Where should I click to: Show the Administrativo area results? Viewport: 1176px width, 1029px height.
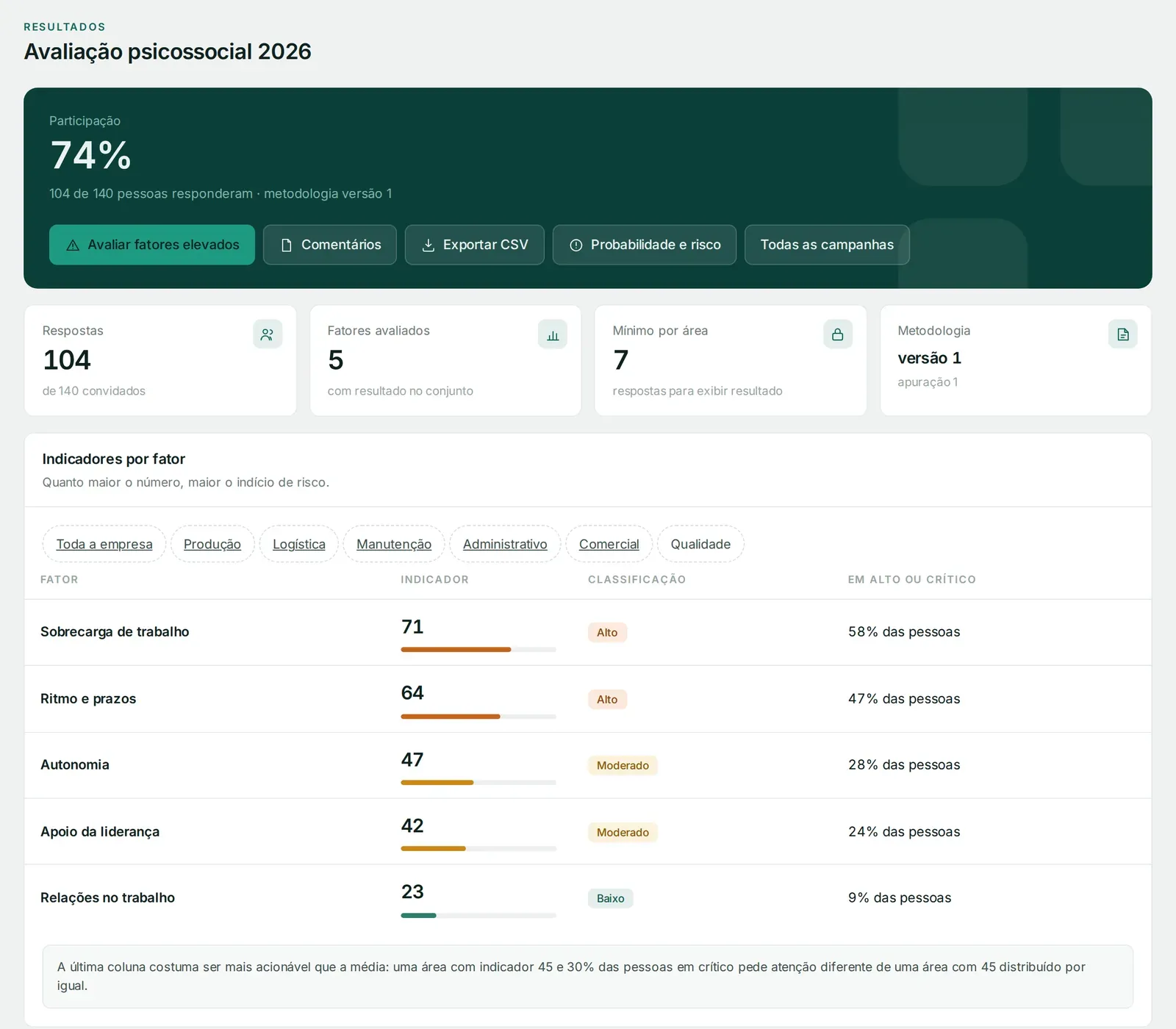click(x=505, y=544)
